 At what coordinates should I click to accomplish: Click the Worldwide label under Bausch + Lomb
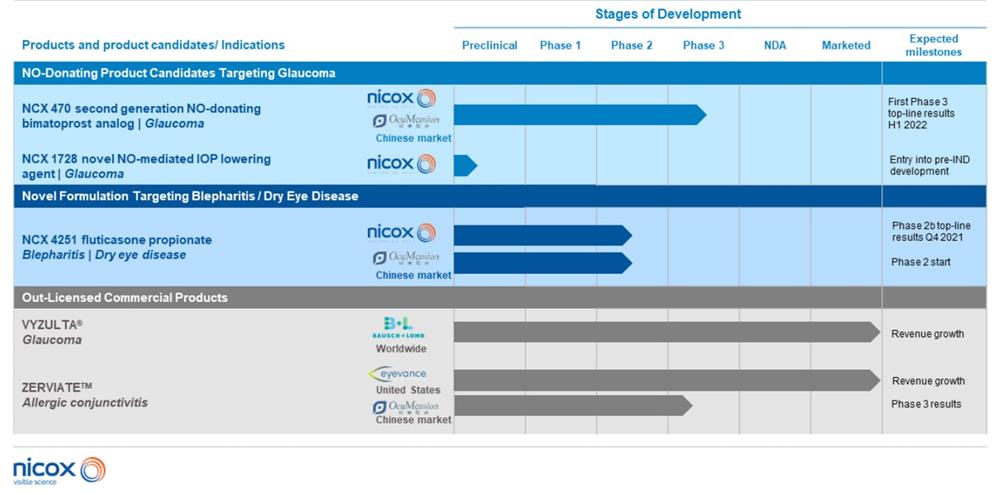tap(401, 349)
